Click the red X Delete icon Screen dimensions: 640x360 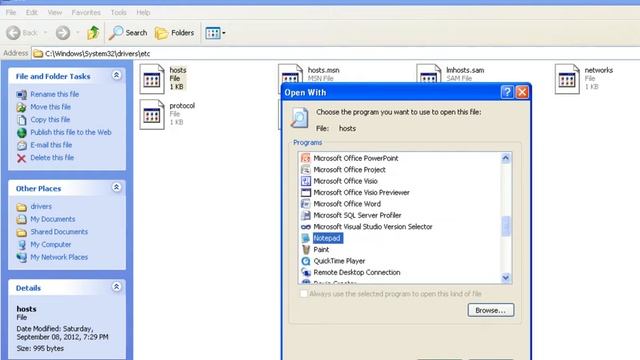[x=22, y=158]
